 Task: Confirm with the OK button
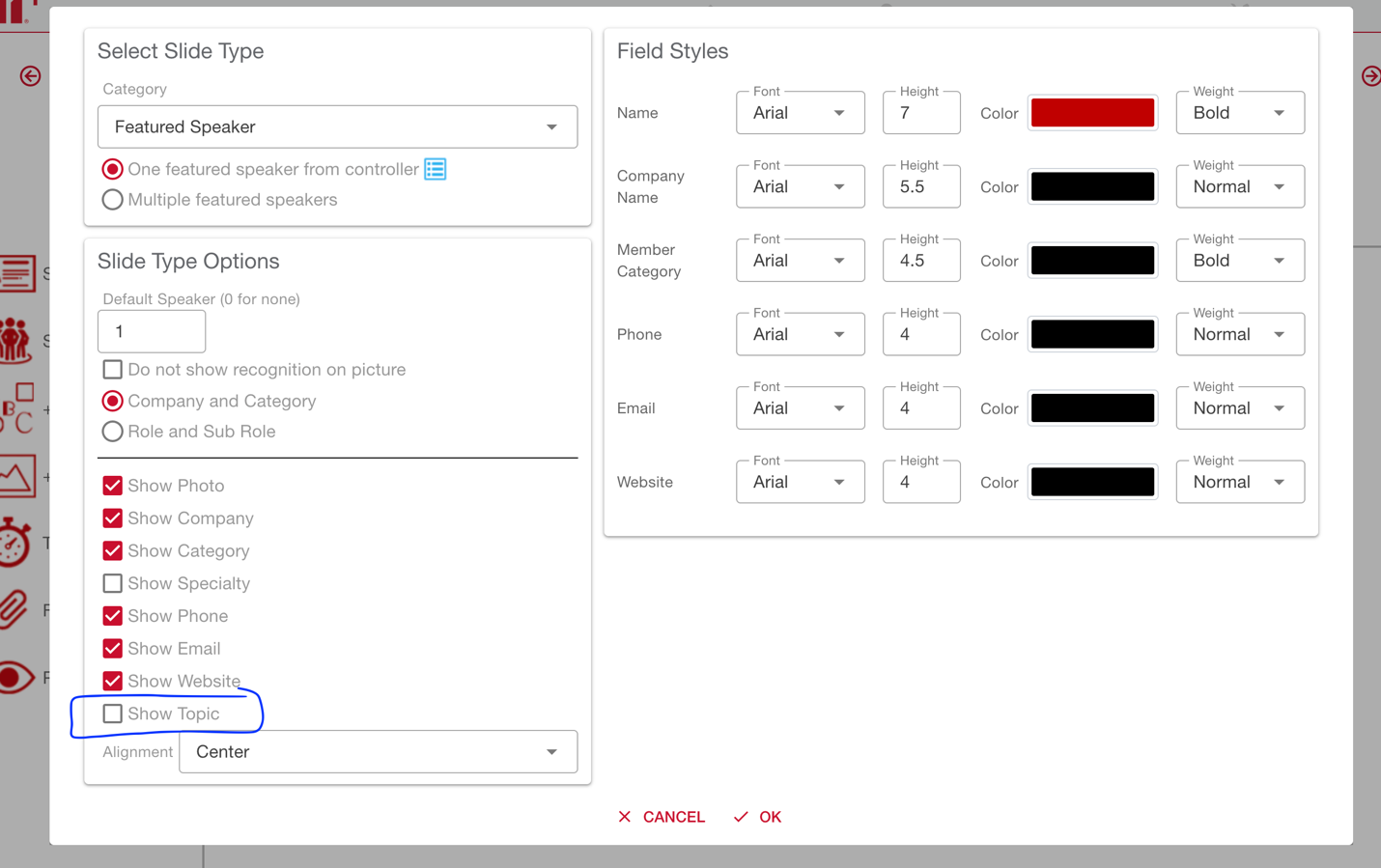pyautogui.click(x=758, y=817)
